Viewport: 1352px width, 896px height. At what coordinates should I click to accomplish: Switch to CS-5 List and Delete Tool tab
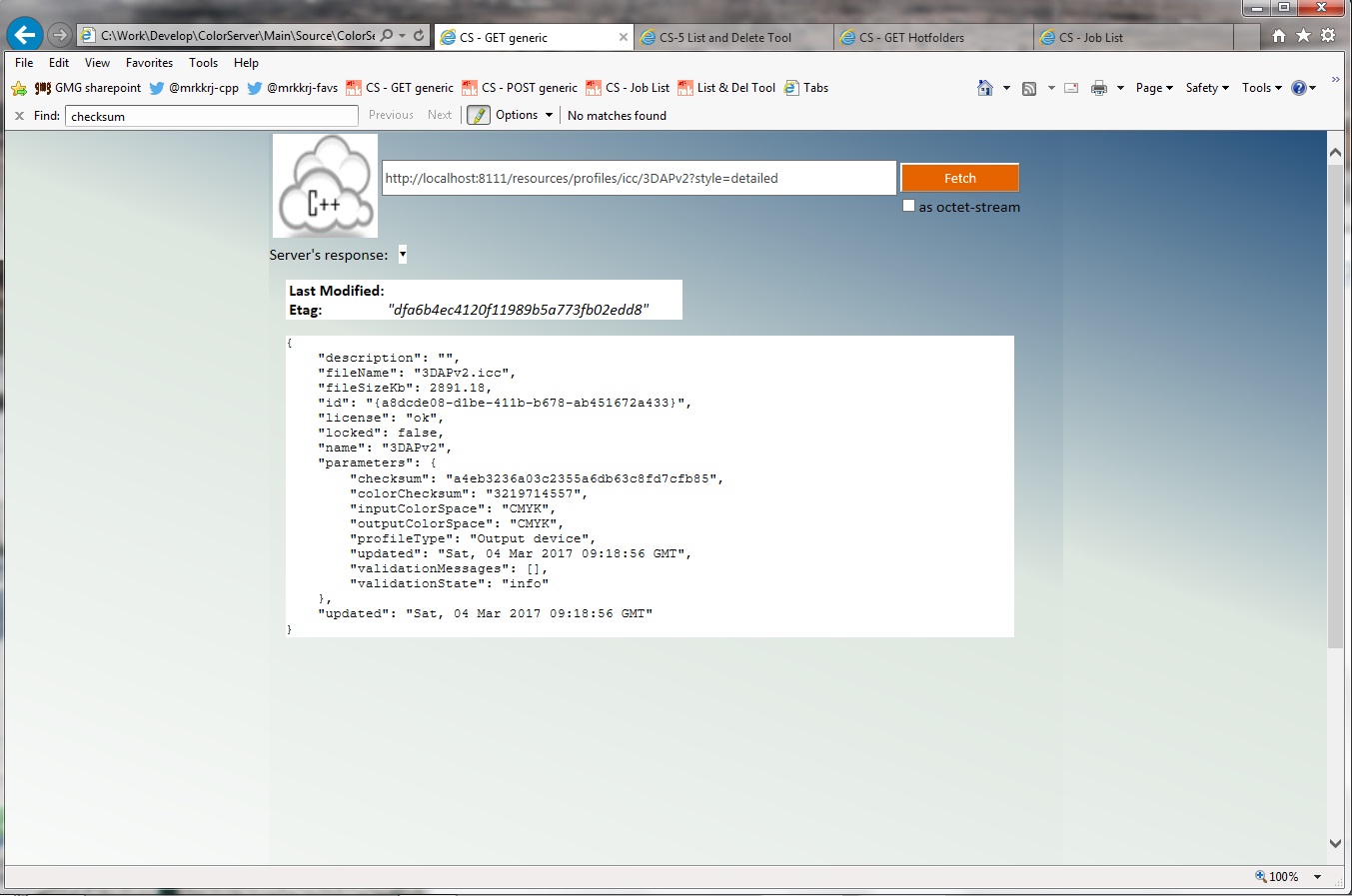pos(733,37)
